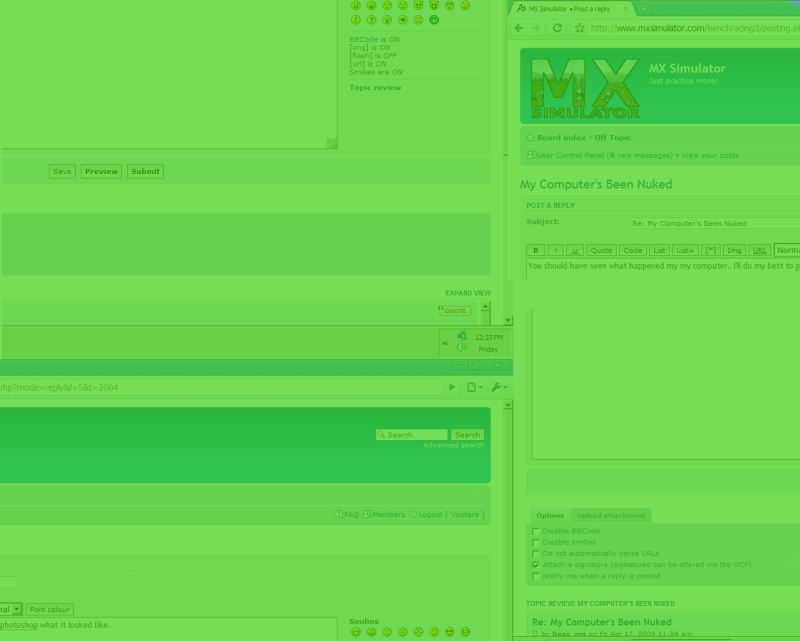Bookmark page with the star icon
The height and width of the screenshot is (641, 800).
point(579,28)
